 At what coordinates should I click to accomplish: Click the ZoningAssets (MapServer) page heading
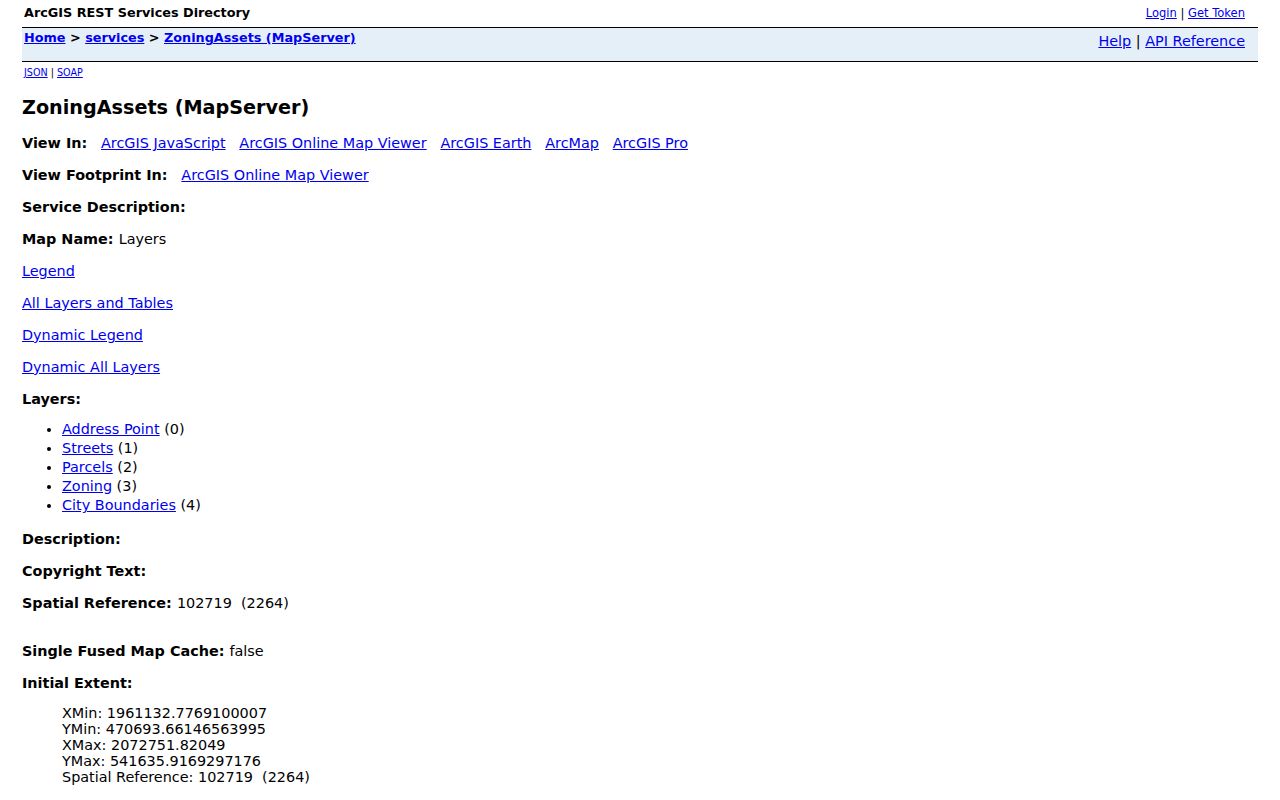(166, 107)
